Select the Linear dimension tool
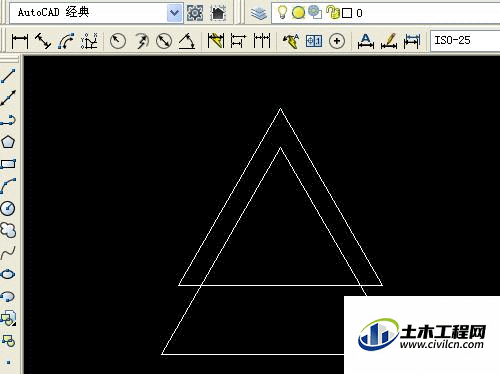 coord(20,41)
